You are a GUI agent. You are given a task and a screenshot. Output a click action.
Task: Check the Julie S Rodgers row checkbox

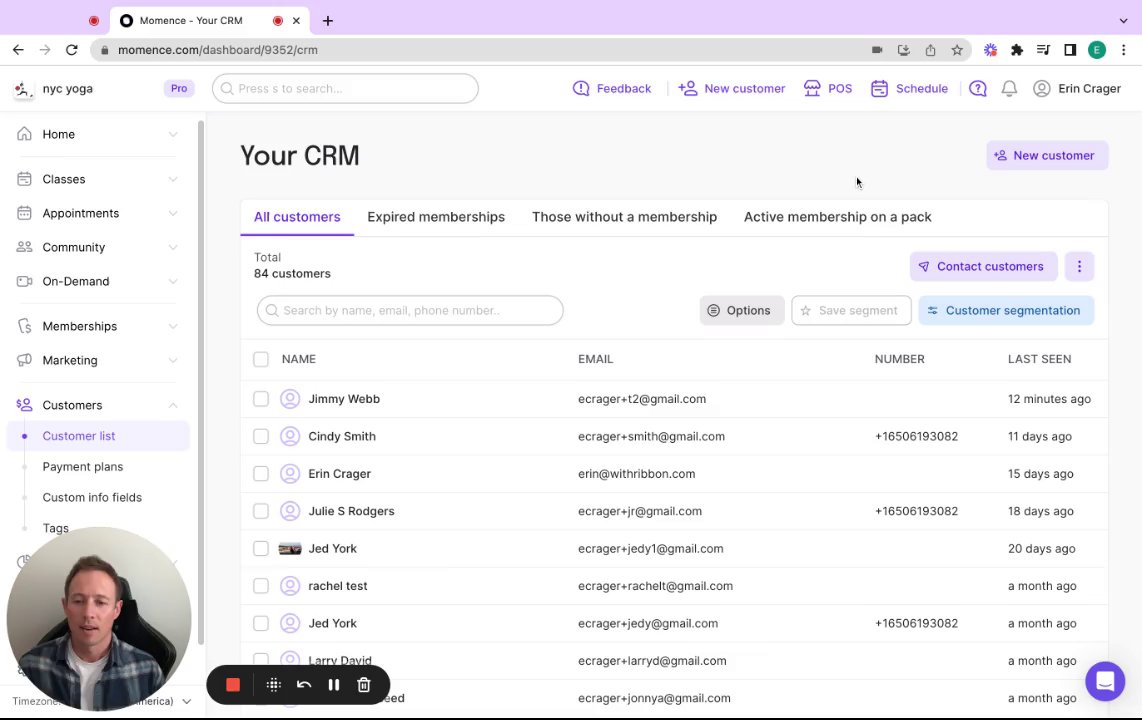point(261,511)
